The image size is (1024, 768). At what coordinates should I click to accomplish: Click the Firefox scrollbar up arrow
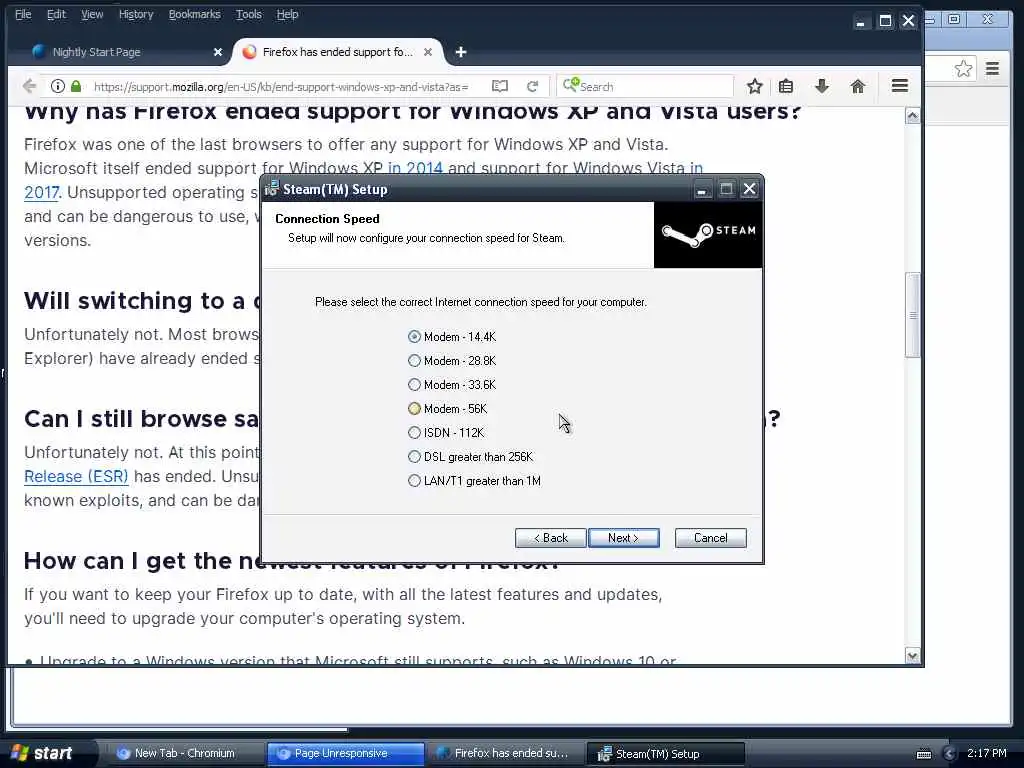[x=912, y=116]
